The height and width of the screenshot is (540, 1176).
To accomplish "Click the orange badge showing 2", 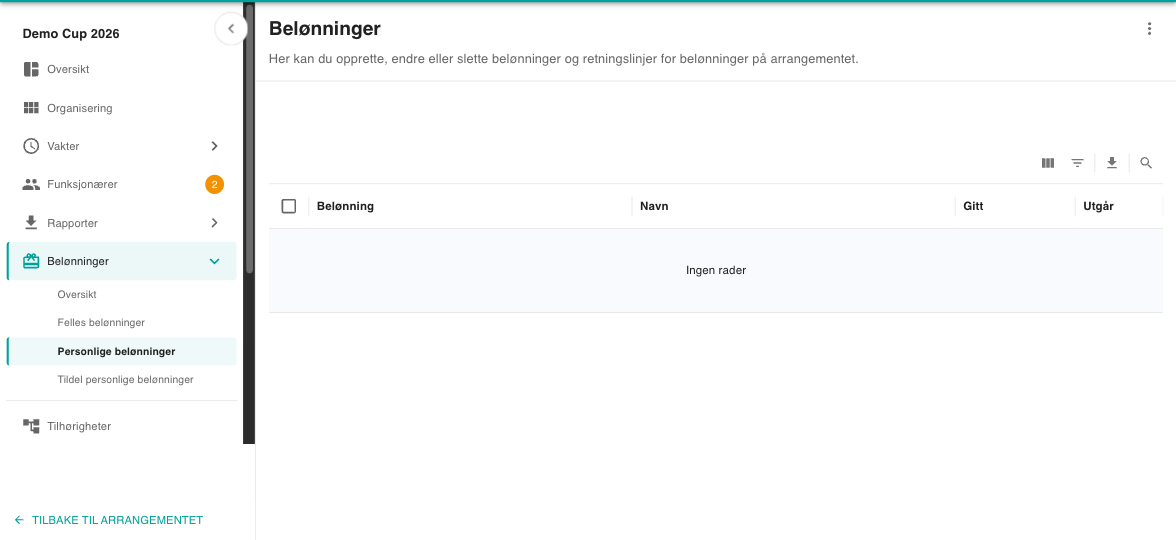I will click(x=214, y=184).
